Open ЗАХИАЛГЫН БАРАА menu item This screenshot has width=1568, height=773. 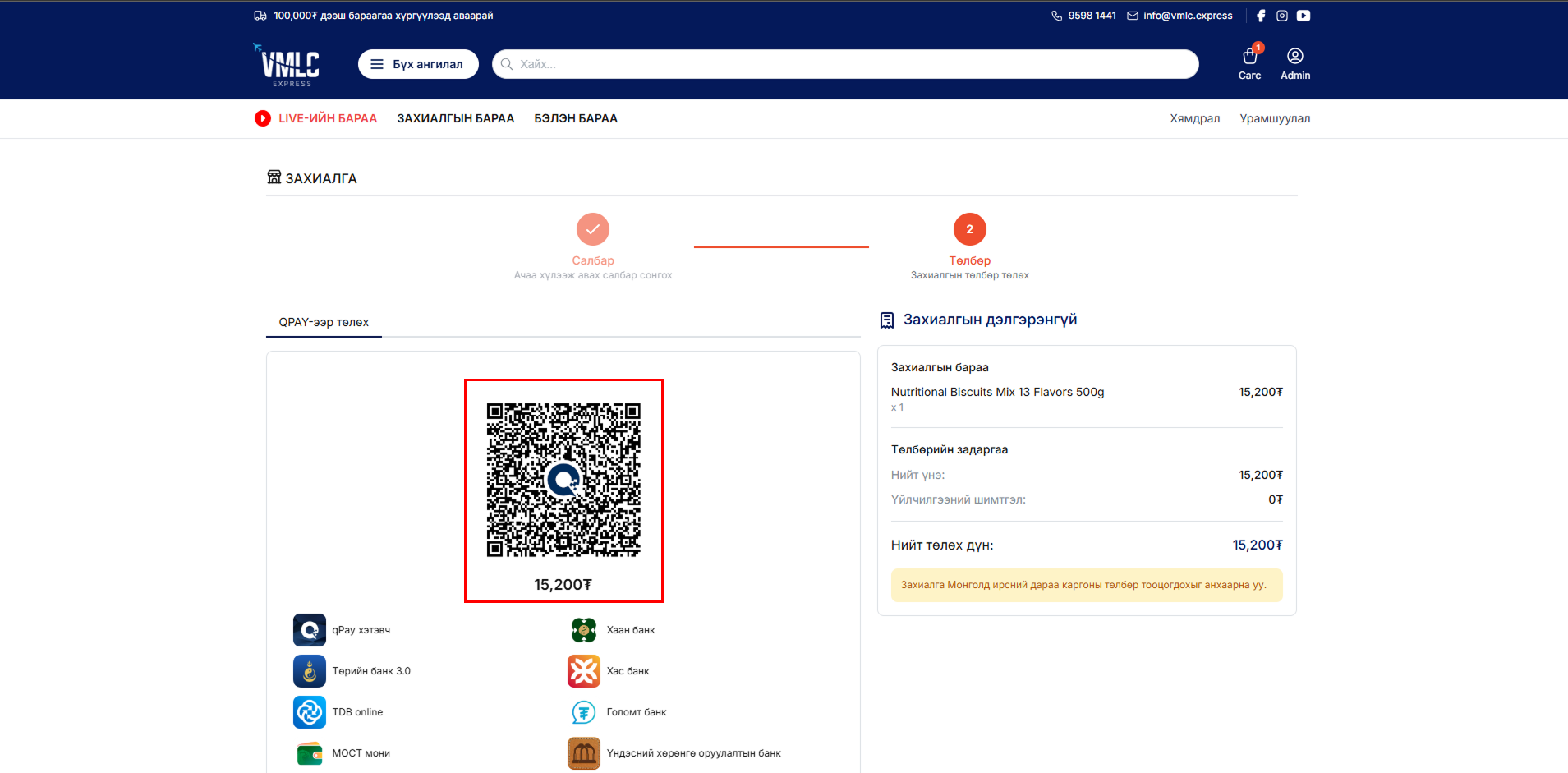[x=455, y=118]
